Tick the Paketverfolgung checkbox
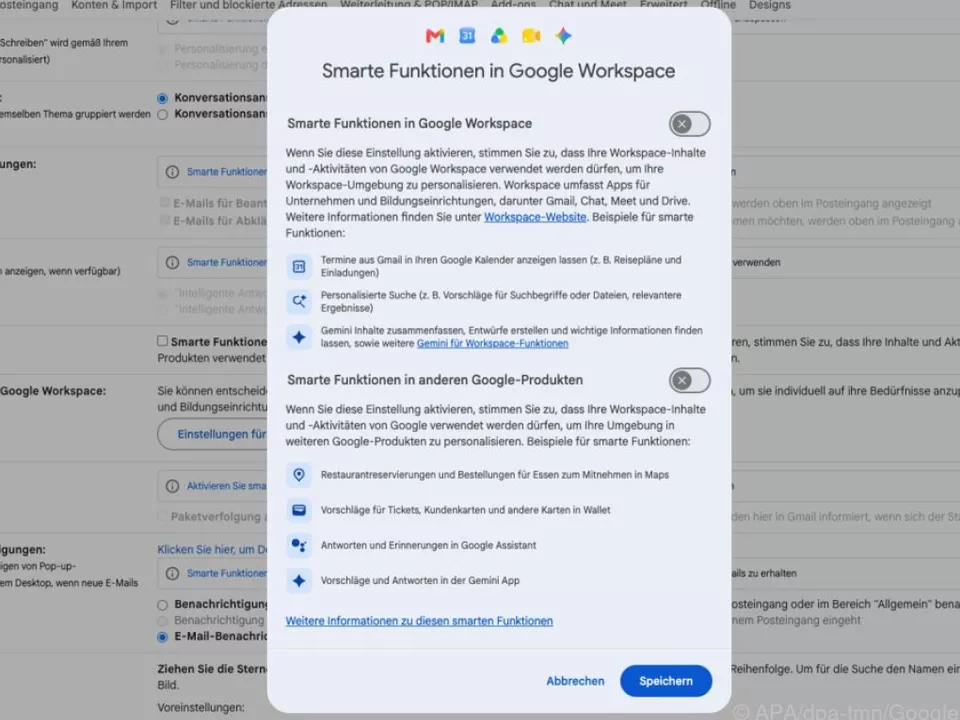960x720 pixels. [x=162, y=517]
